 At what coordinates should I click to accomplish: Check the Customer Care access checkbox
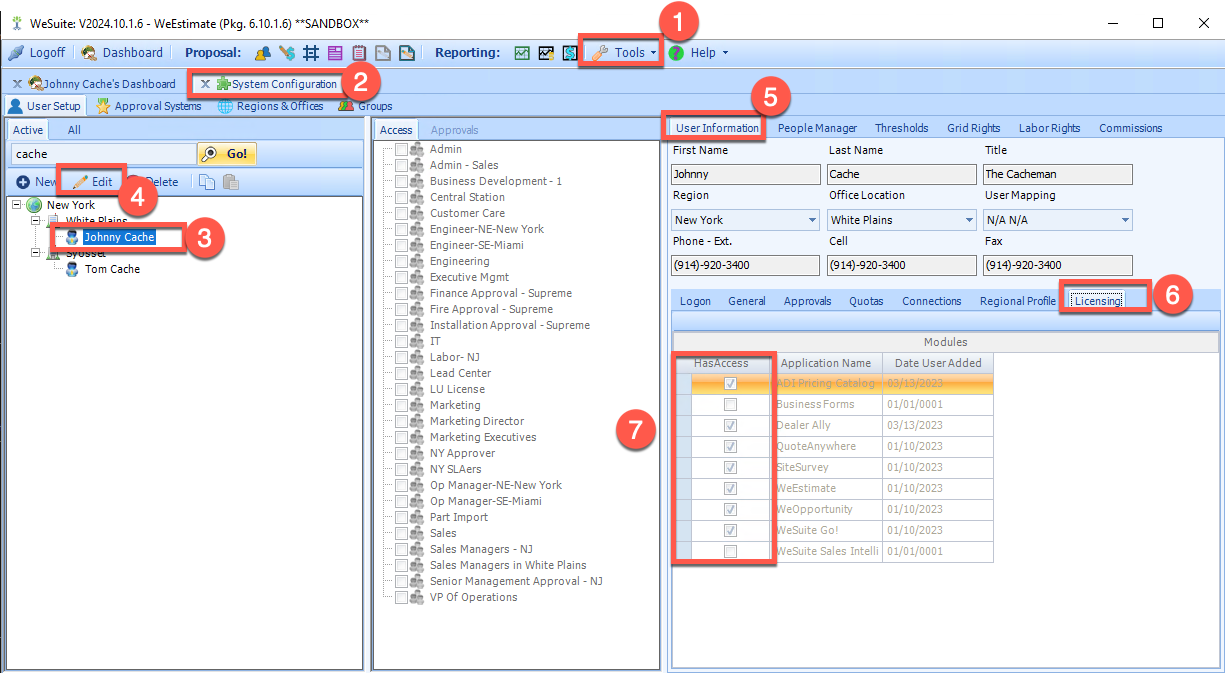pos(401,213)
